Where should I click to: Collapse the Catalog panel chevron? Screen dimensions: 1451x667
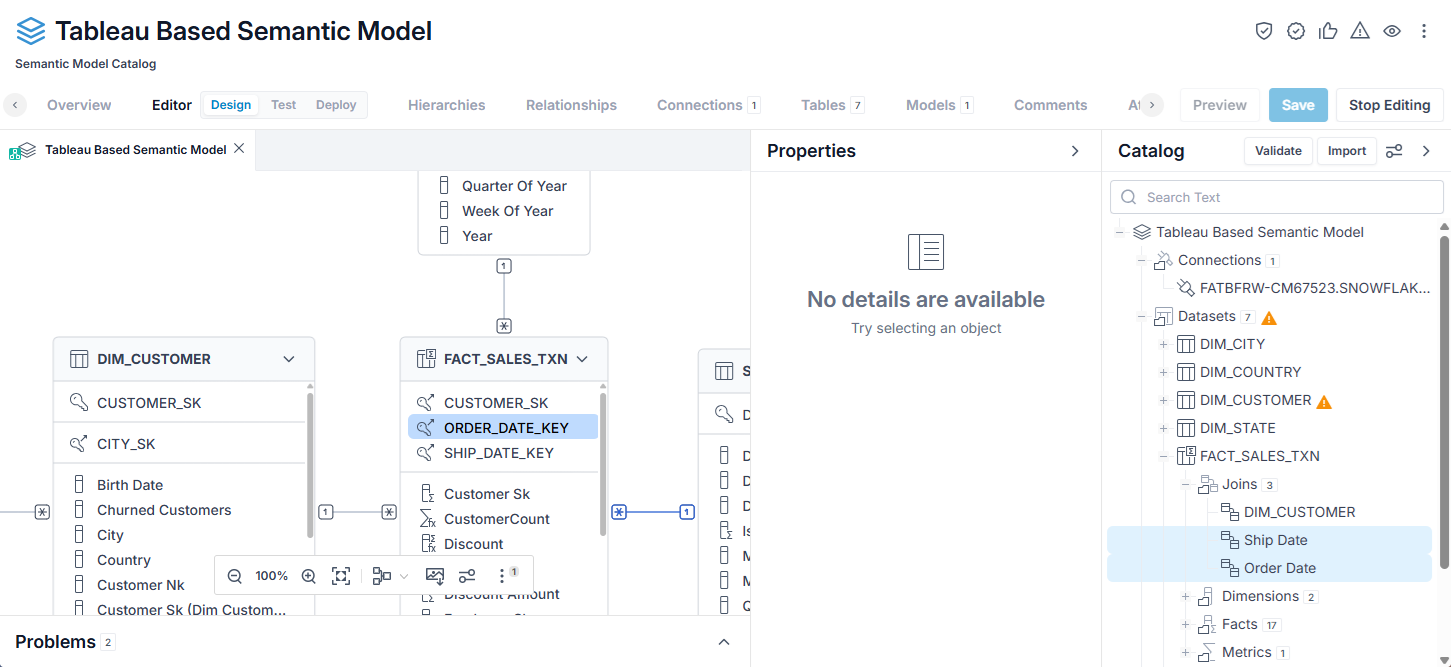1426,151
